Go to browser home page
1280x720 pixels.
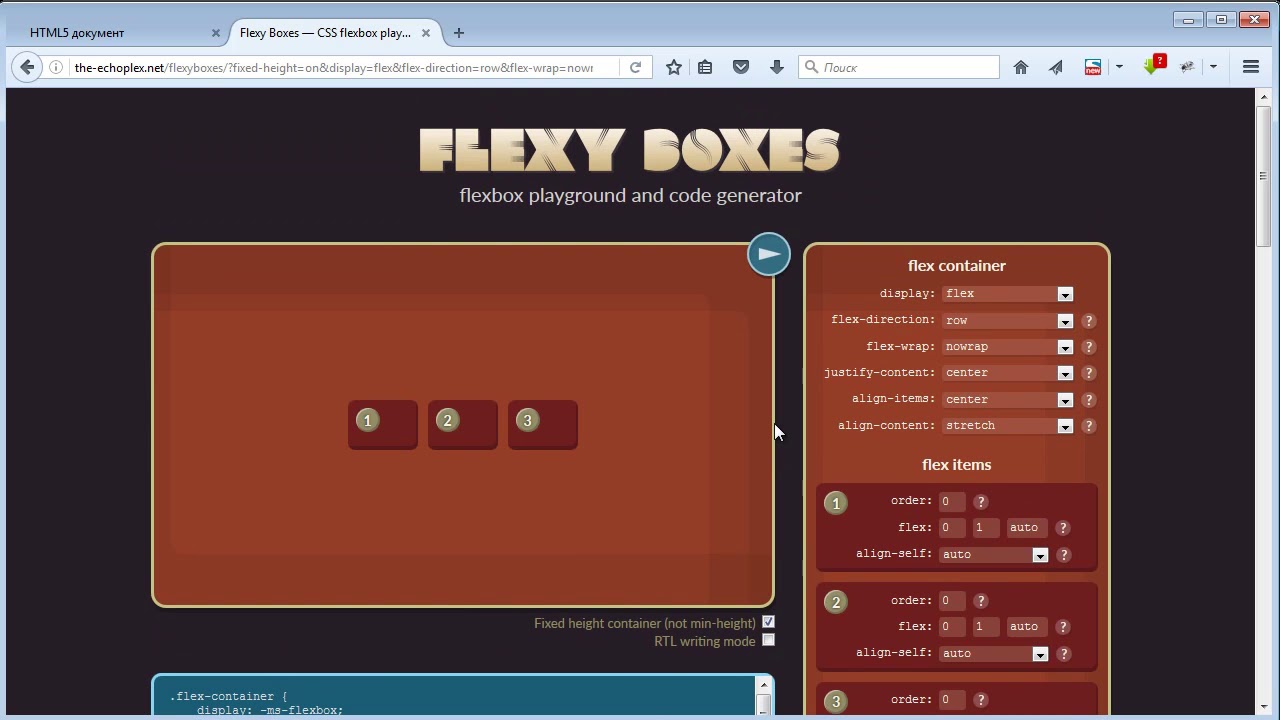point(1021,67)
